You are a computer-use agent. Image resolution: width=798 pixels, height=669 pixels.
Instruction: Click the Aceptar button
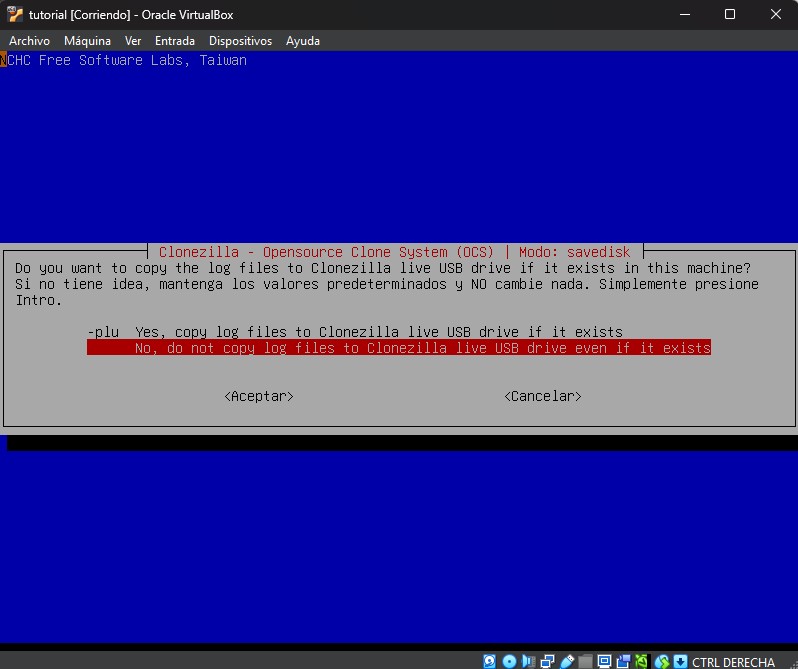(259, 396)
